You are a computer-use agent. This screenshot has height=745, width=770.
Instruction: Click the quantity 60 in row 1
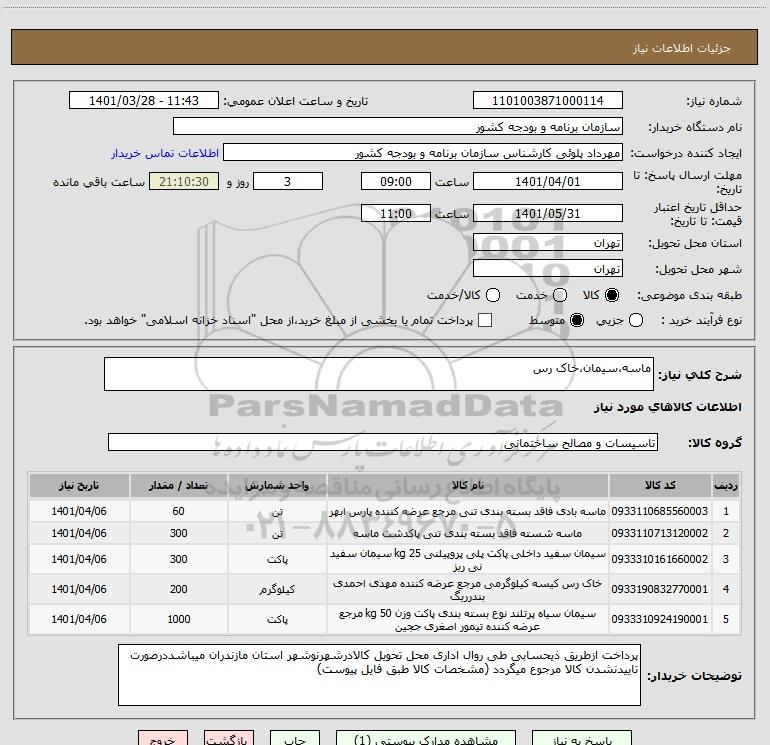[x=179, y=511]
